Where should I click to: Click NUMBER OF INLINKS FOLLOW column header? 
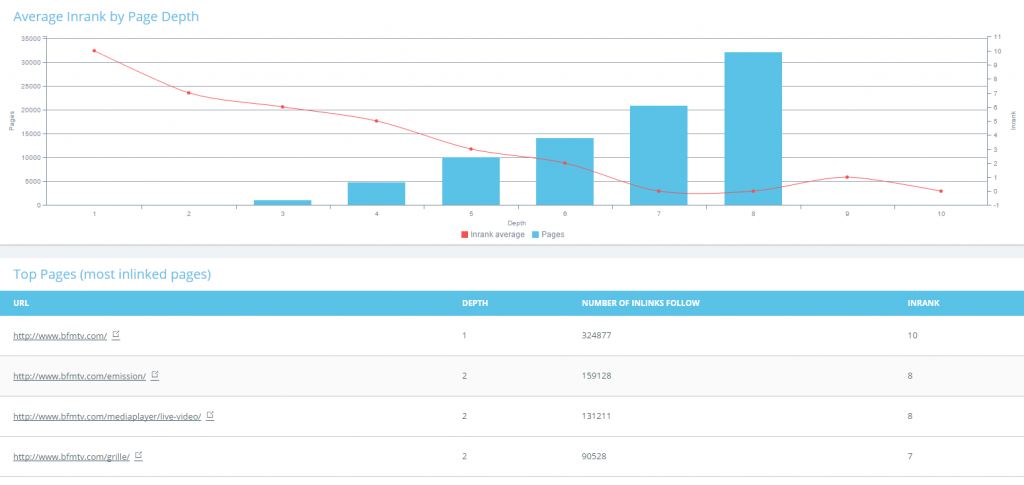click(641, 304)
